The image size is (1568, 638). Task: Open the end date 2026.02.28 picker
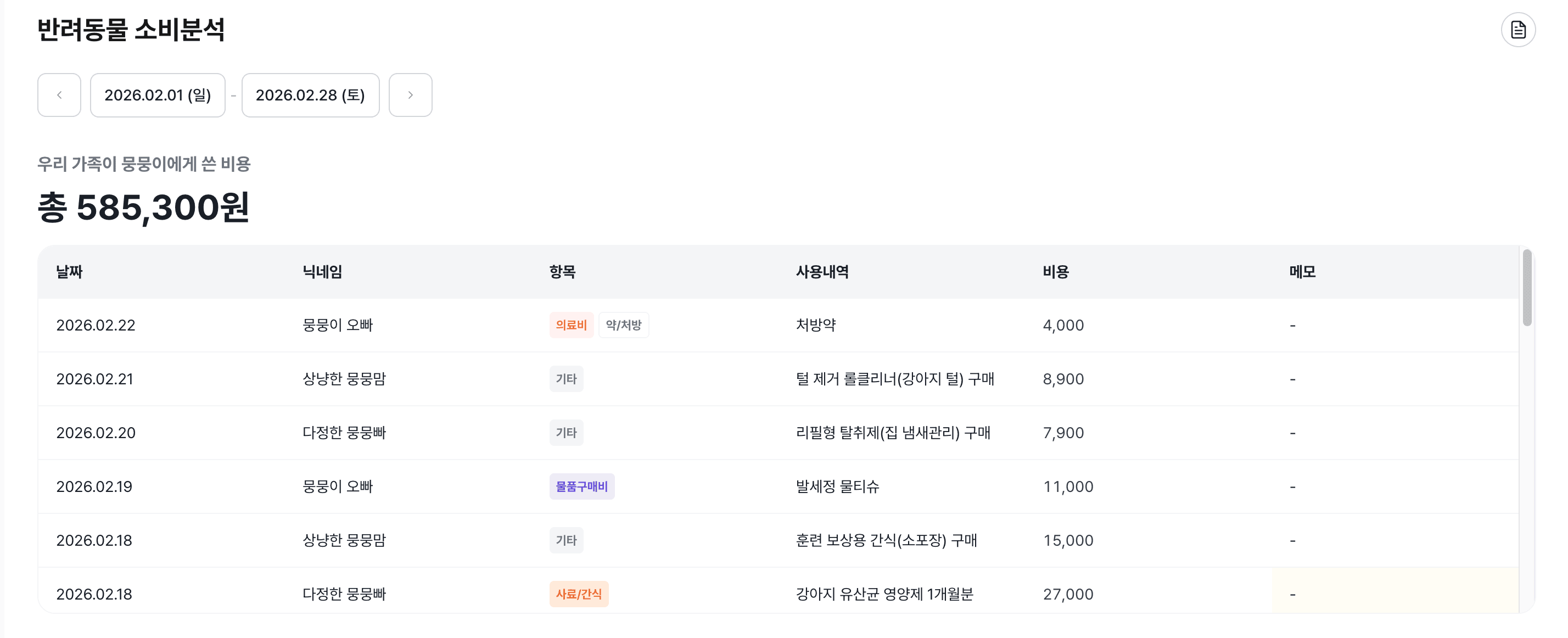point(310,95)
